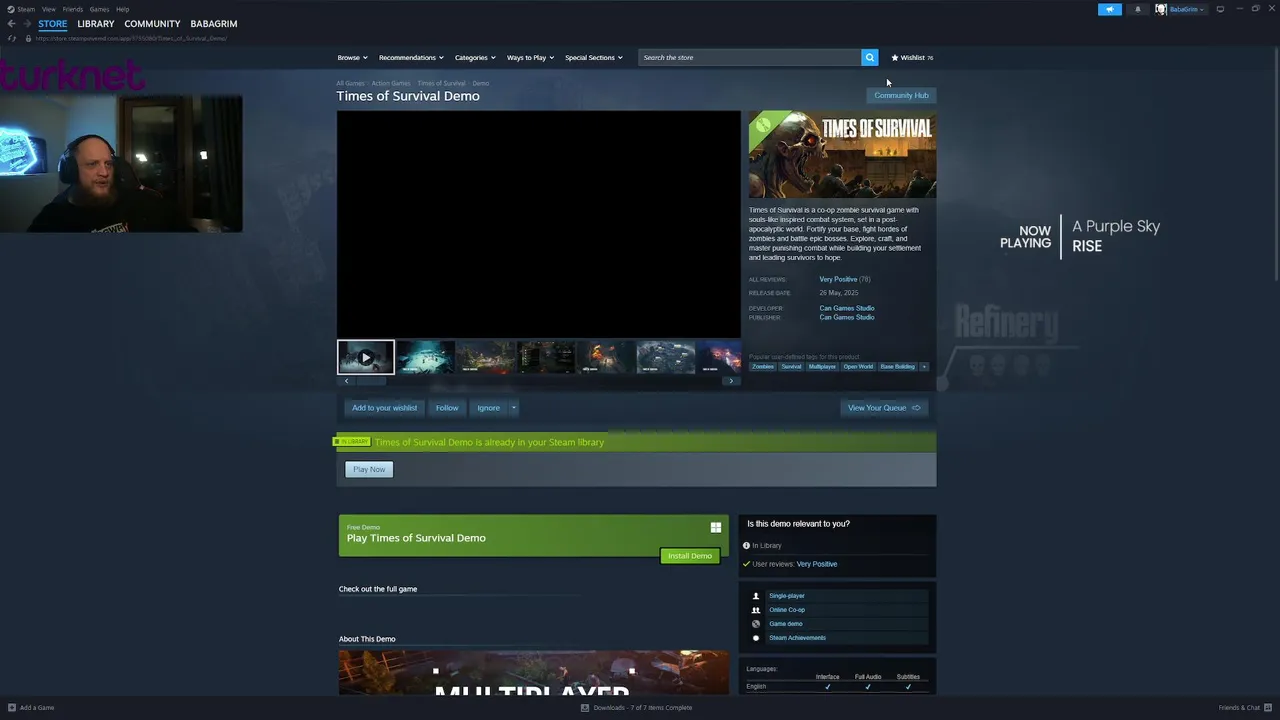Image resolution: width=1280 pixels, height=720 pixels.
Task: Click the Multiplayer tag
Action: pos(822,367)
